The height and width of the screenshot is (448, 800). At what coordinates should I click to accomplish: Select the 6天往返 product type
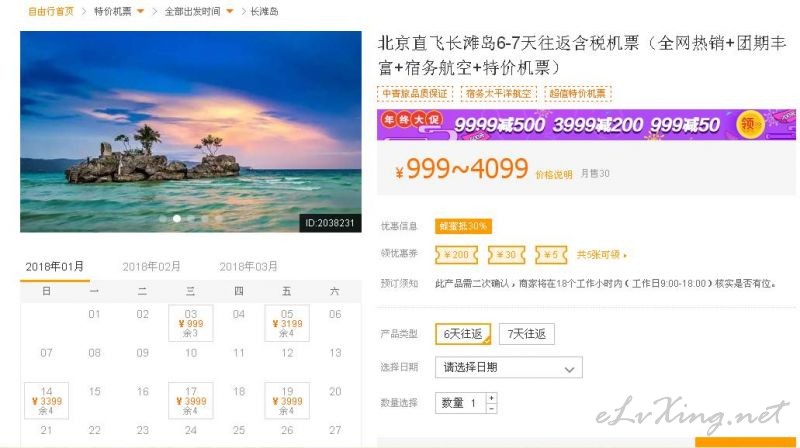coord(463,334)
